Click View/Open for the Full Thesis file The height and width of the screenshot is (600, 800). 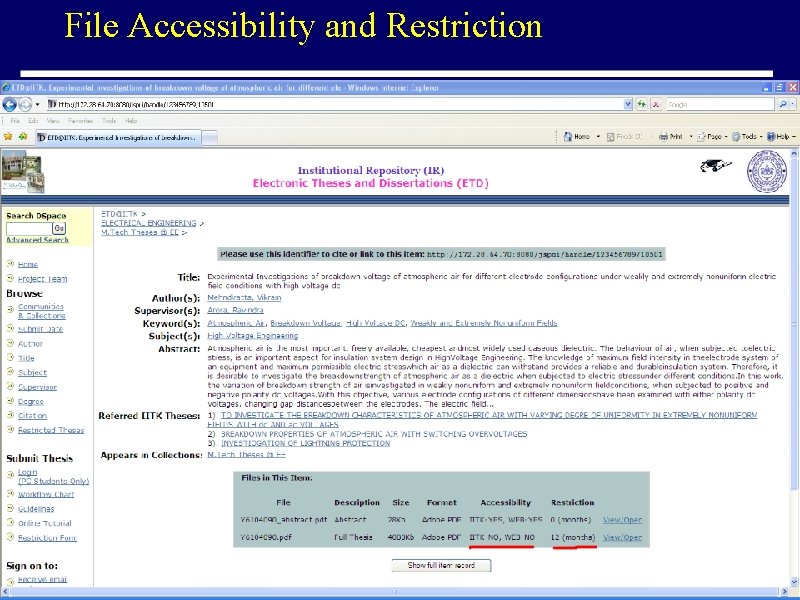(621, 537)
